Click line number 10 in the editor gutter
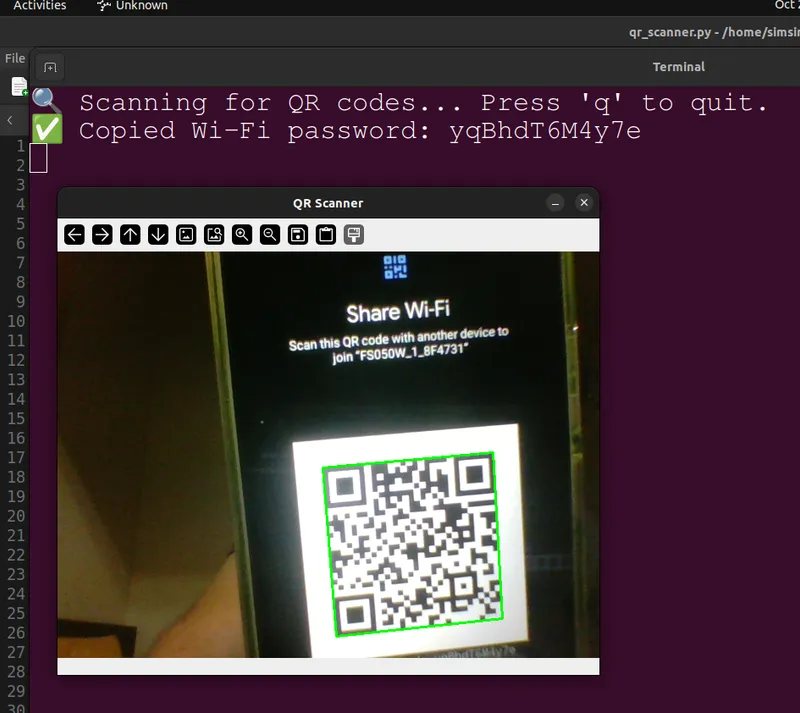 click(16, 321)
